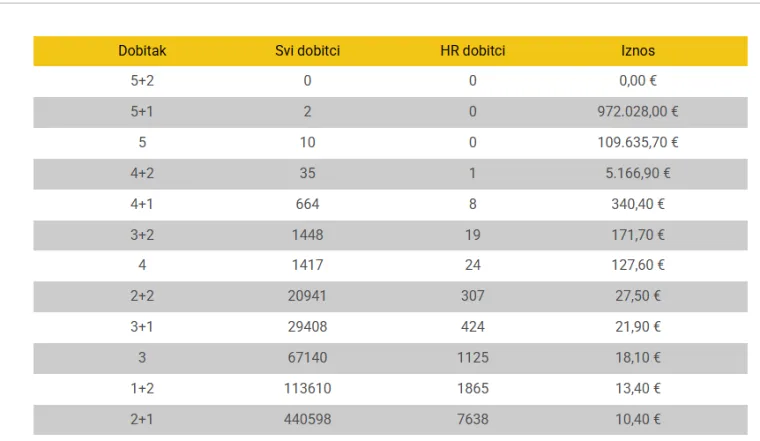Click the Svi dobitci column header
The width and height of the screenshot is (760, 441).
click(x=307, y=51)
